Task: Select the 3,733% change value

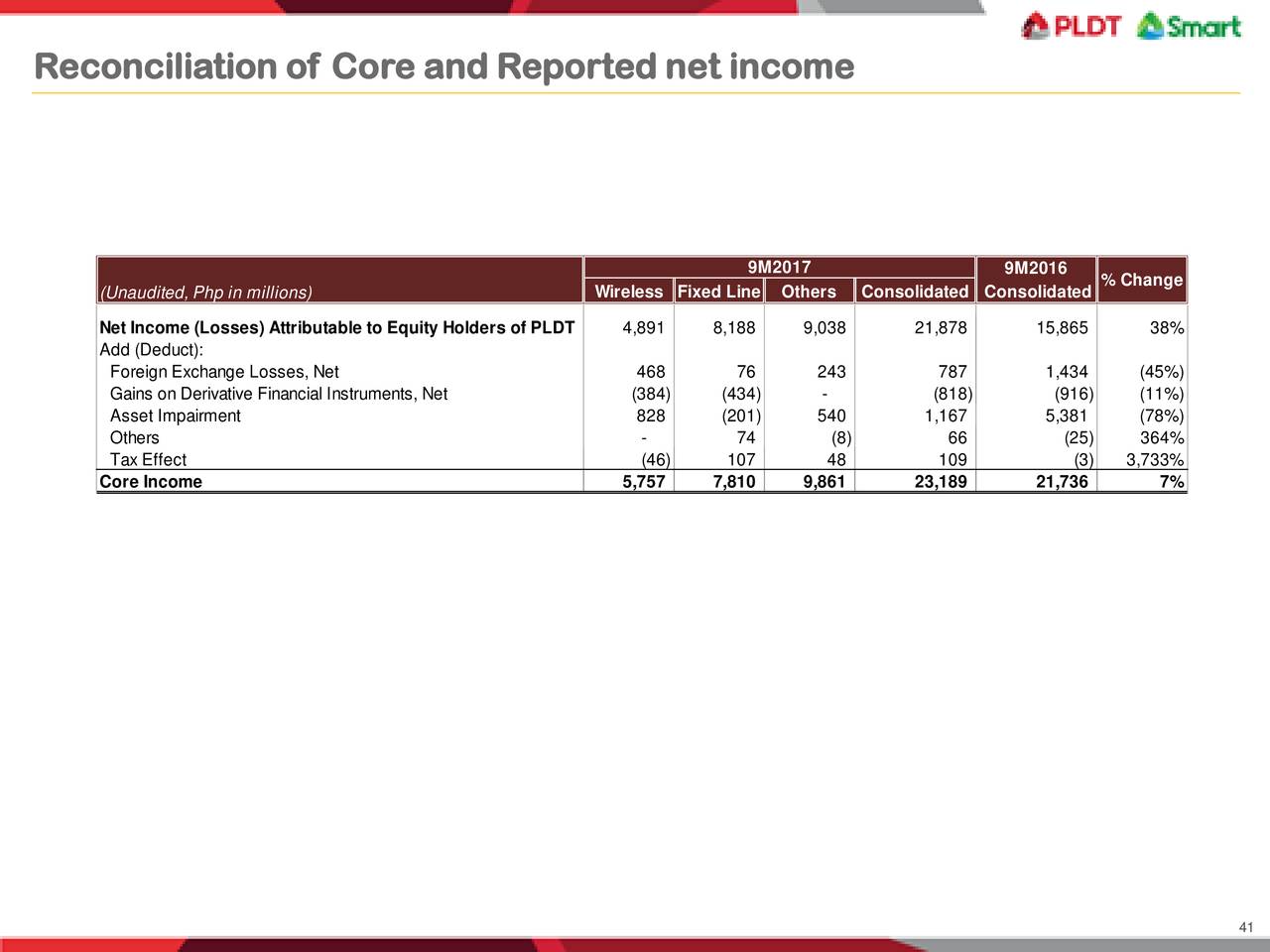Action: 1155,459
